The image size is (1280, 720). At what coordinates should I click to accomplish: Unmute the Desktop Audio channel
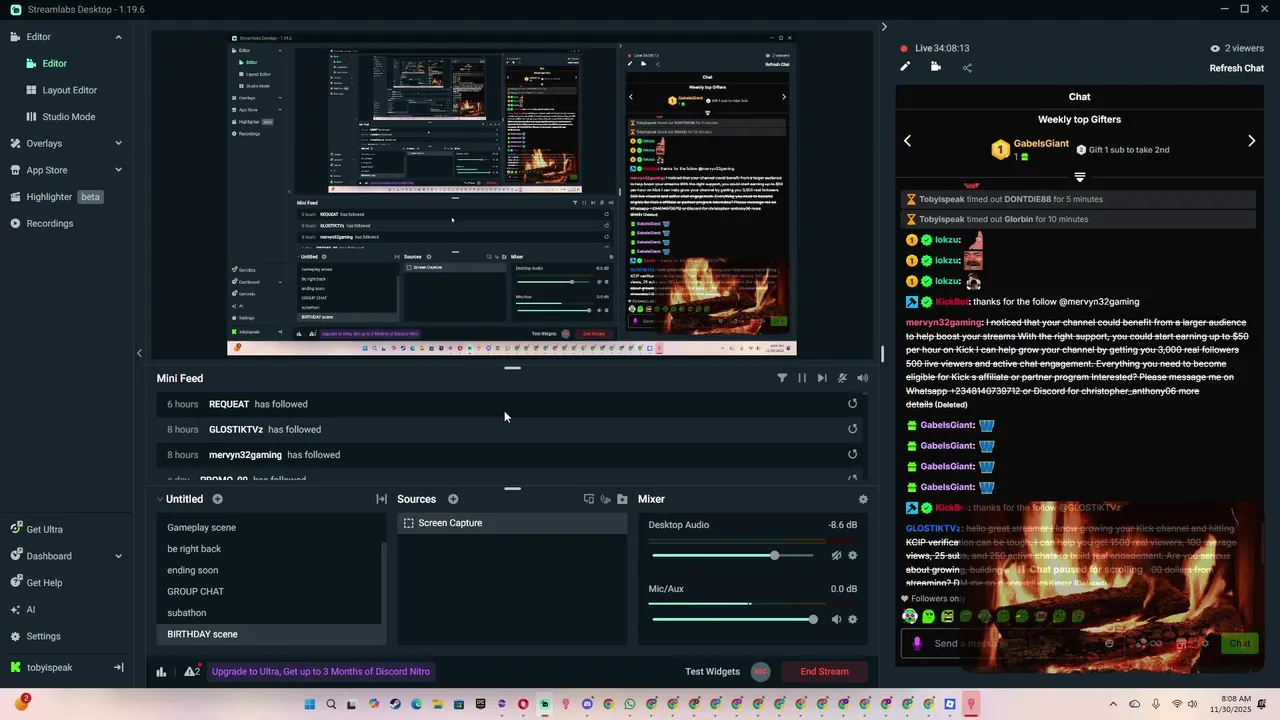(836, 555)
